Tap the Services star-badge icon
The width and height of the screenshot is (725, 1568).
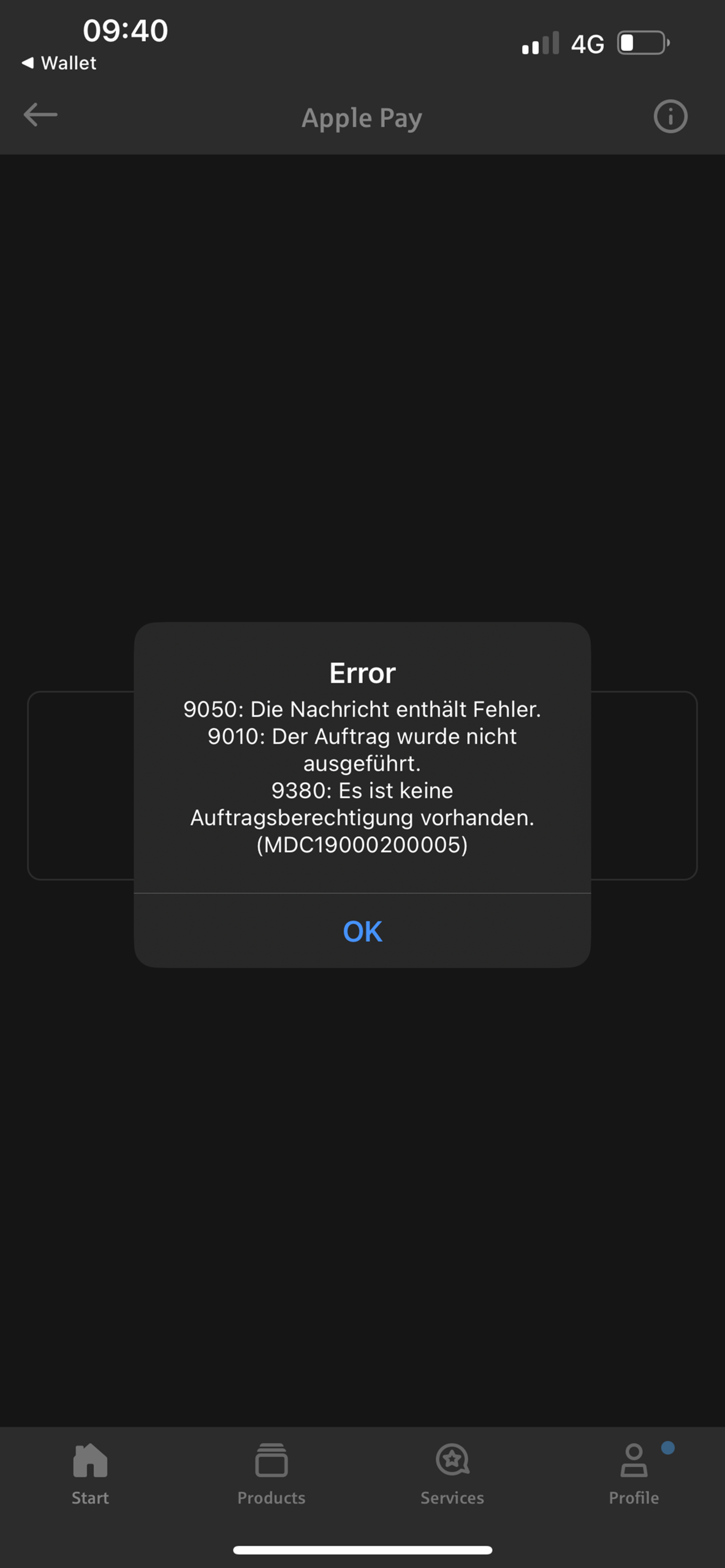tap(452, 1460)
